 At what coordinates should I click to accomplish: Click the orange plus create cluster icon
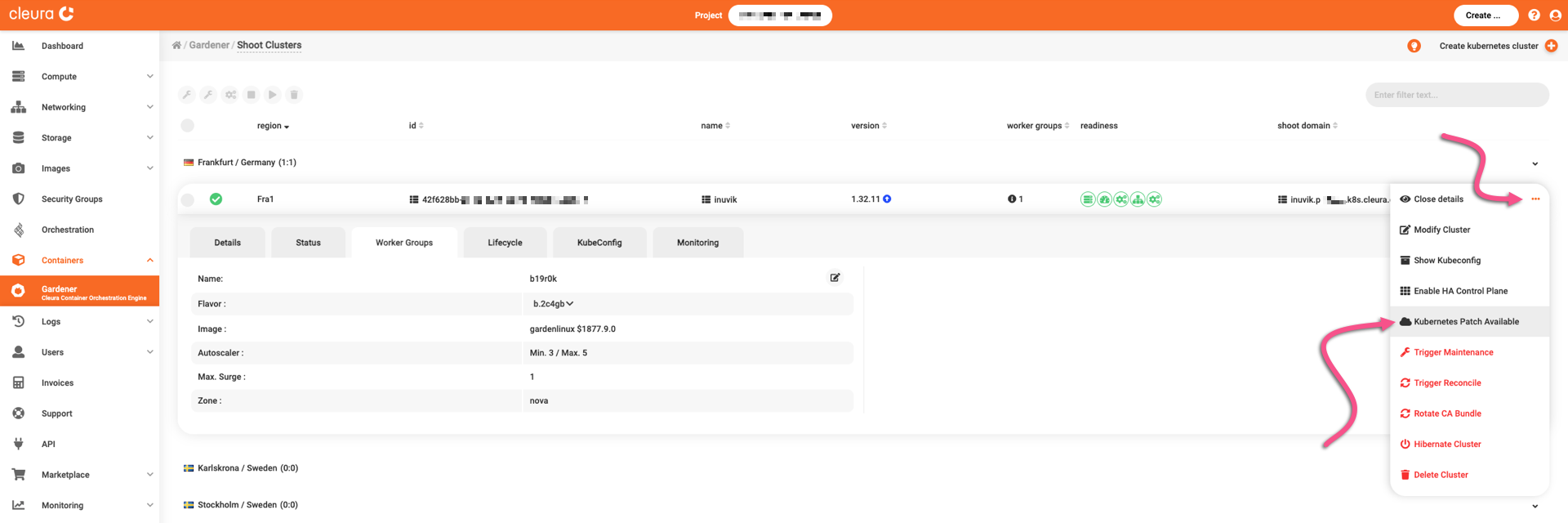click(1551, 46)
